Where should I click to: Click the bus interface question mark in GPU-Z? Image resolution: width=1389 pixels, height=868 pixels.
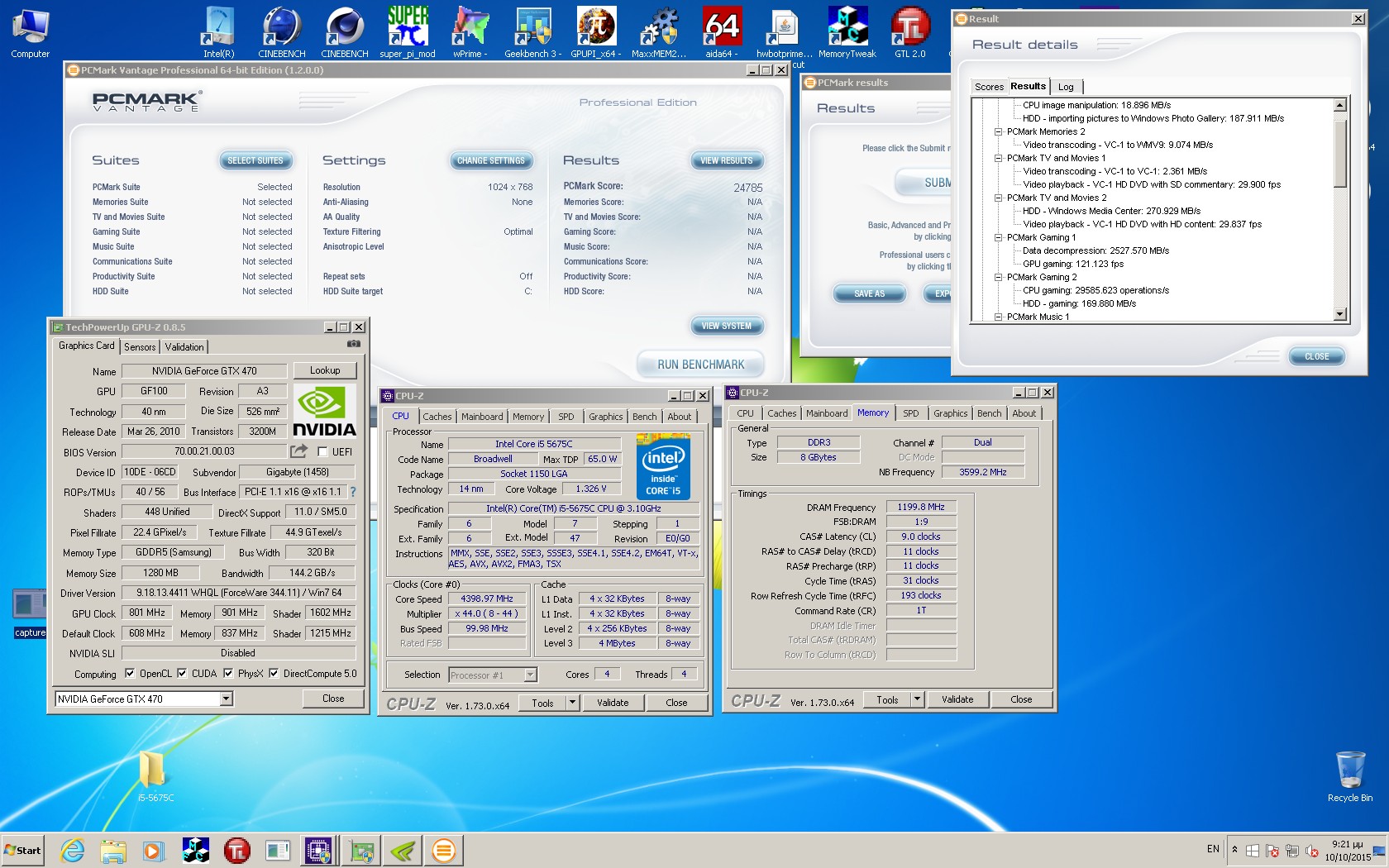click(353, 491)
